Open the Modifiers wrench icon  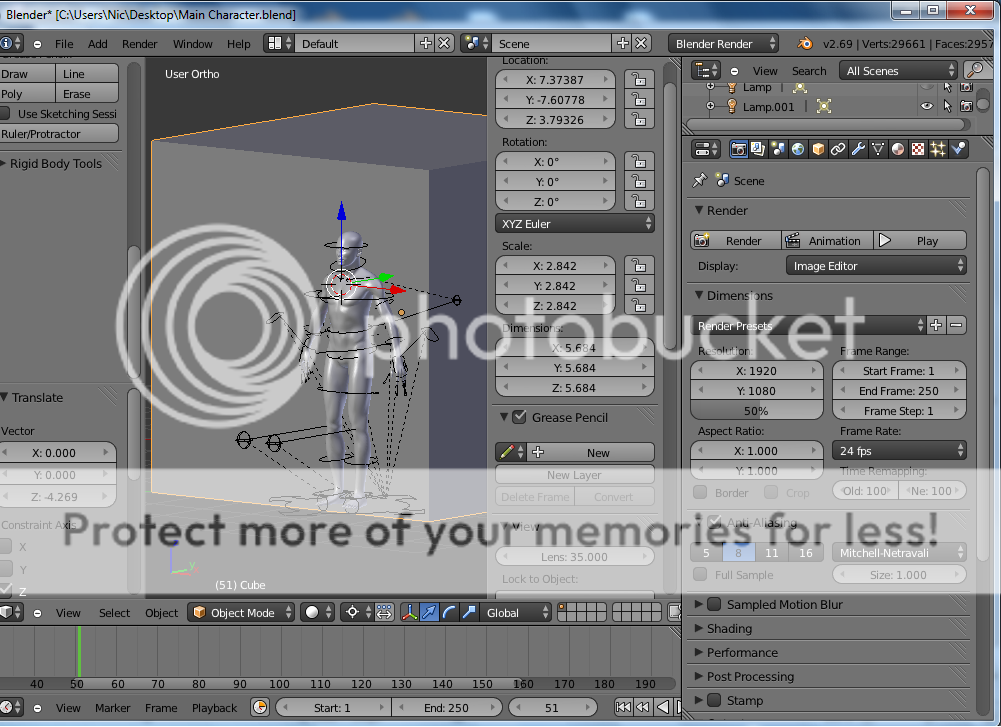click(857, 149)
